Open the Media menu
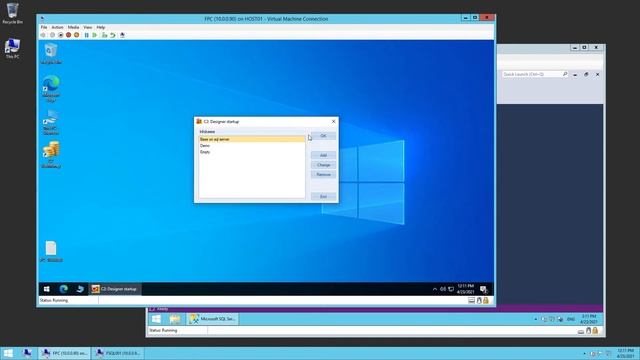The image size is (640, 360). [x=73, y=27]
